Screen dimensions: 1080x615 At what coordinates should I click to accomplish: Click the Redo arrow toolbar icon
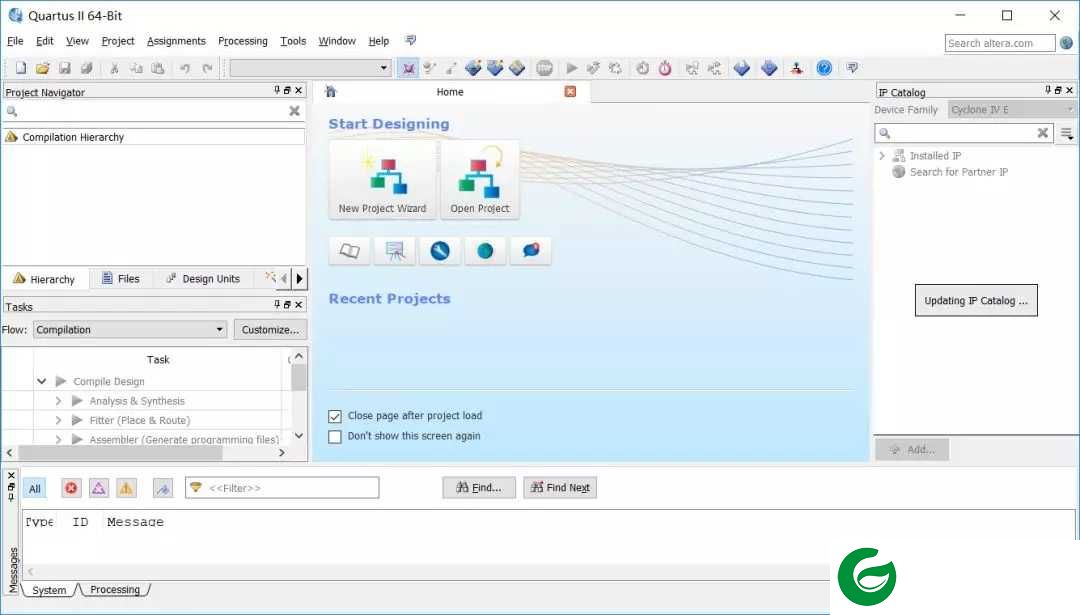[207, 68]
